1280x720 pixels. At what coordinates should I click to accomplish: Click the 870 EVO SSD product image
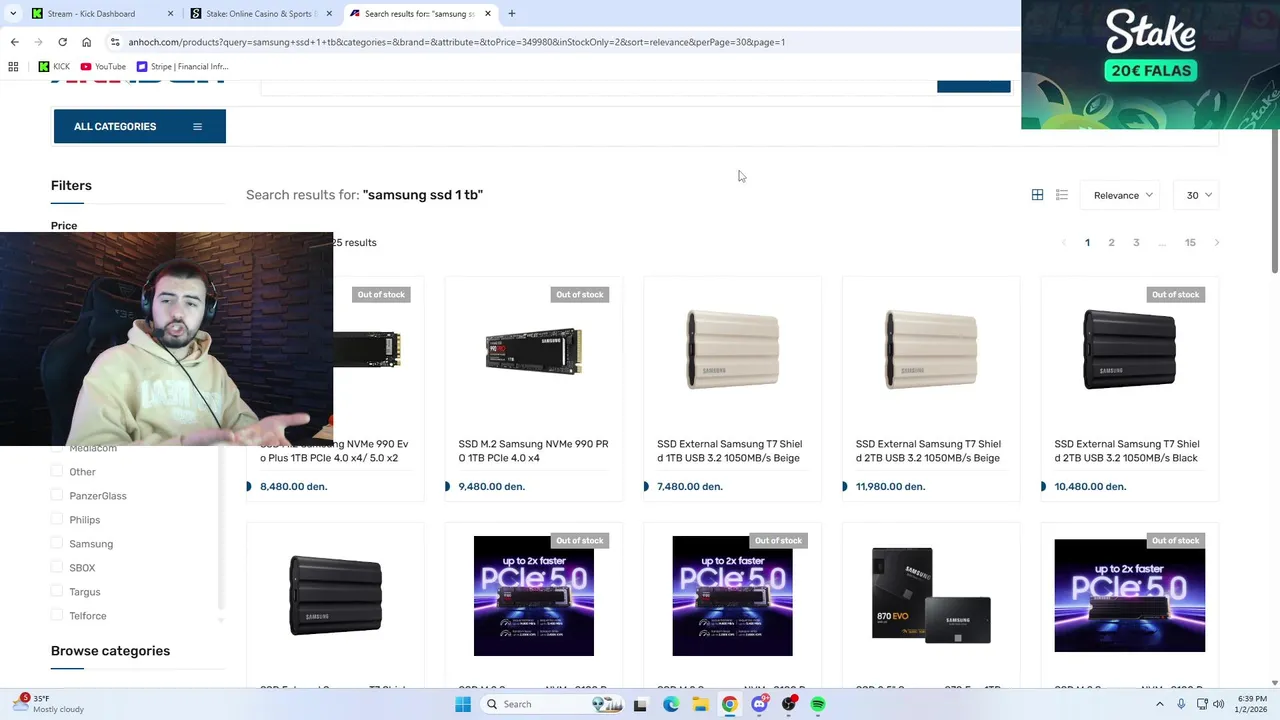coord(931,596)
